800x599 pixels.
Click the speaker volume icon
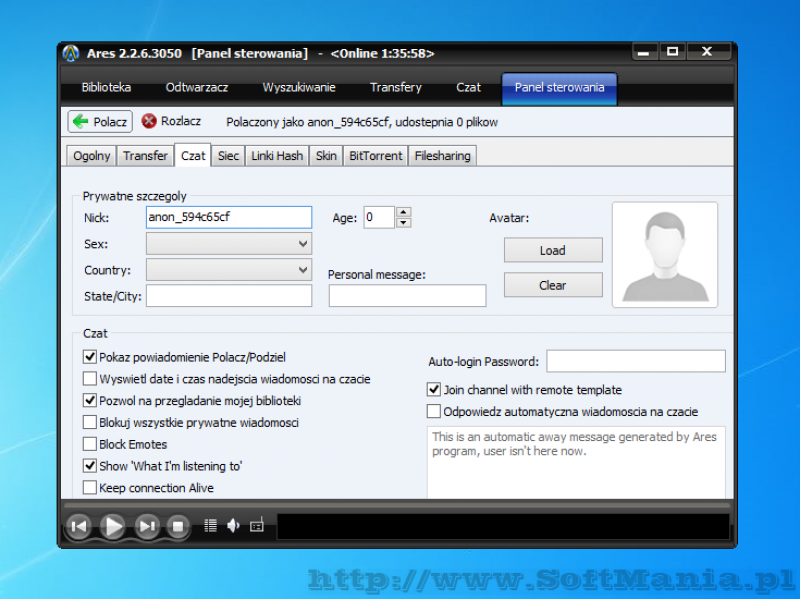pyautogui.click(x=233, y=526)
